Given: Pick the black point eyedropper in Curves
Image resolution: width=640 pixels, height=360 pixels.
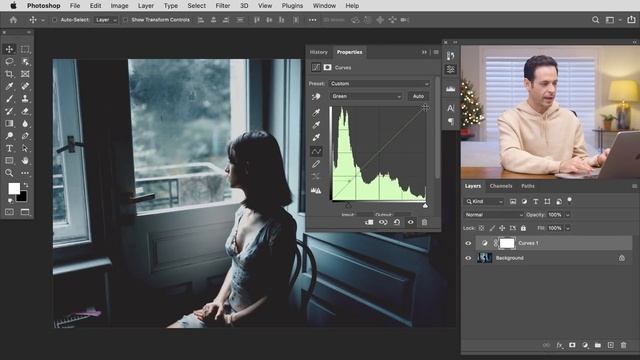Looking at the screenshot, I should point(316,112).
